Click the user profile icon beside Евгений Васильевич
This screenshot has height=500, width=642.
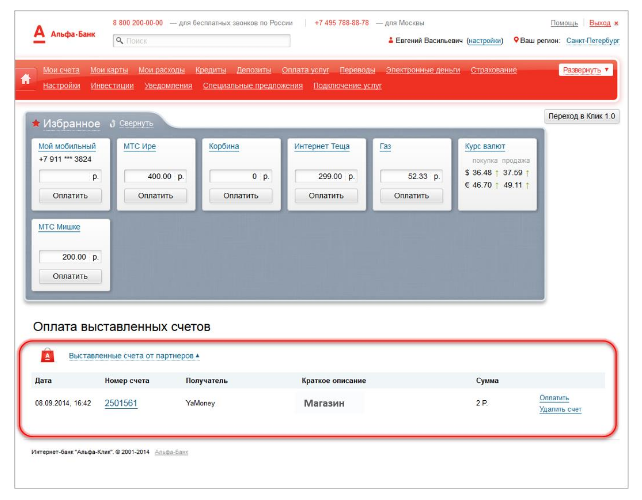pos(391,40)
